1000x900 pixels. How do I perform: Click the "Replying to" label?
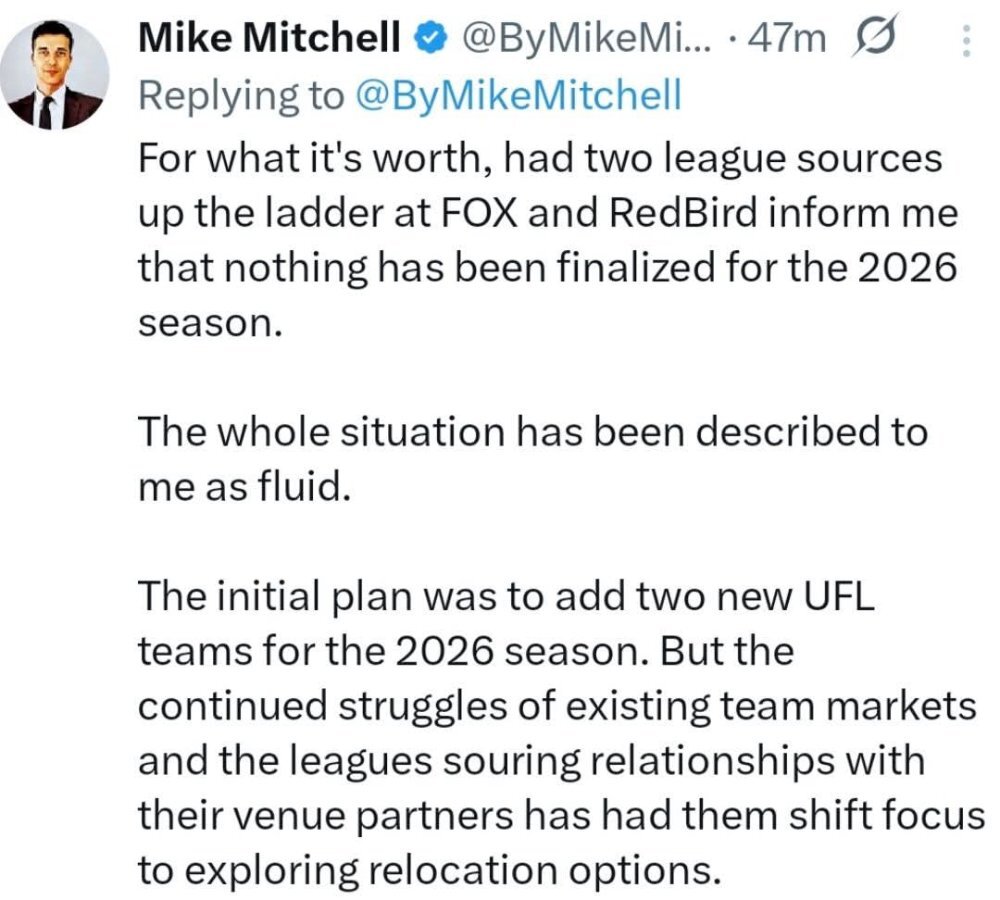pos(241,96)
